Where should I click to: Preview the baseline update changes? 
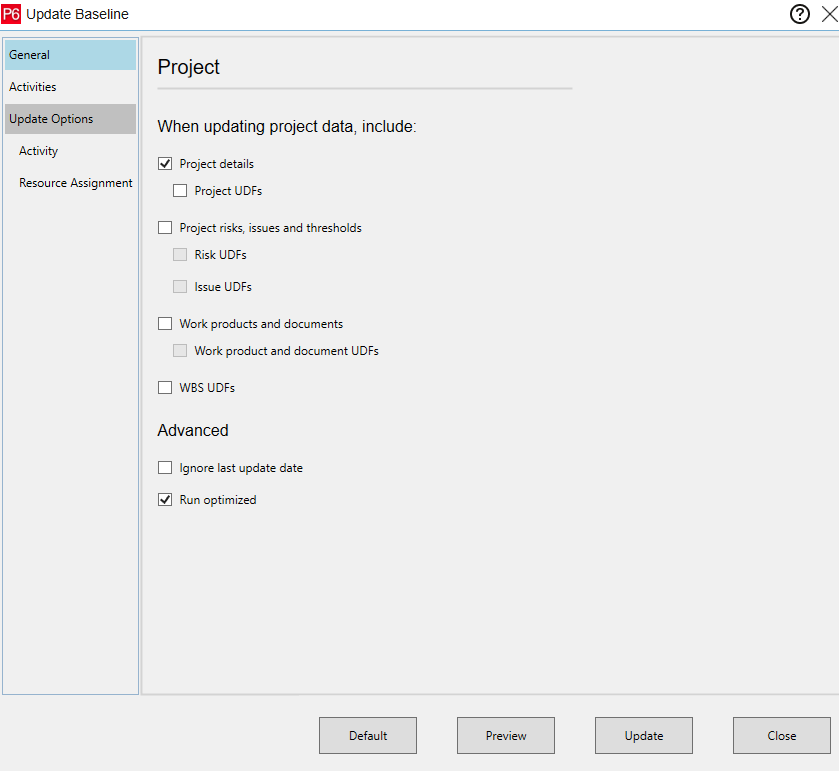[x=505, y=735]
